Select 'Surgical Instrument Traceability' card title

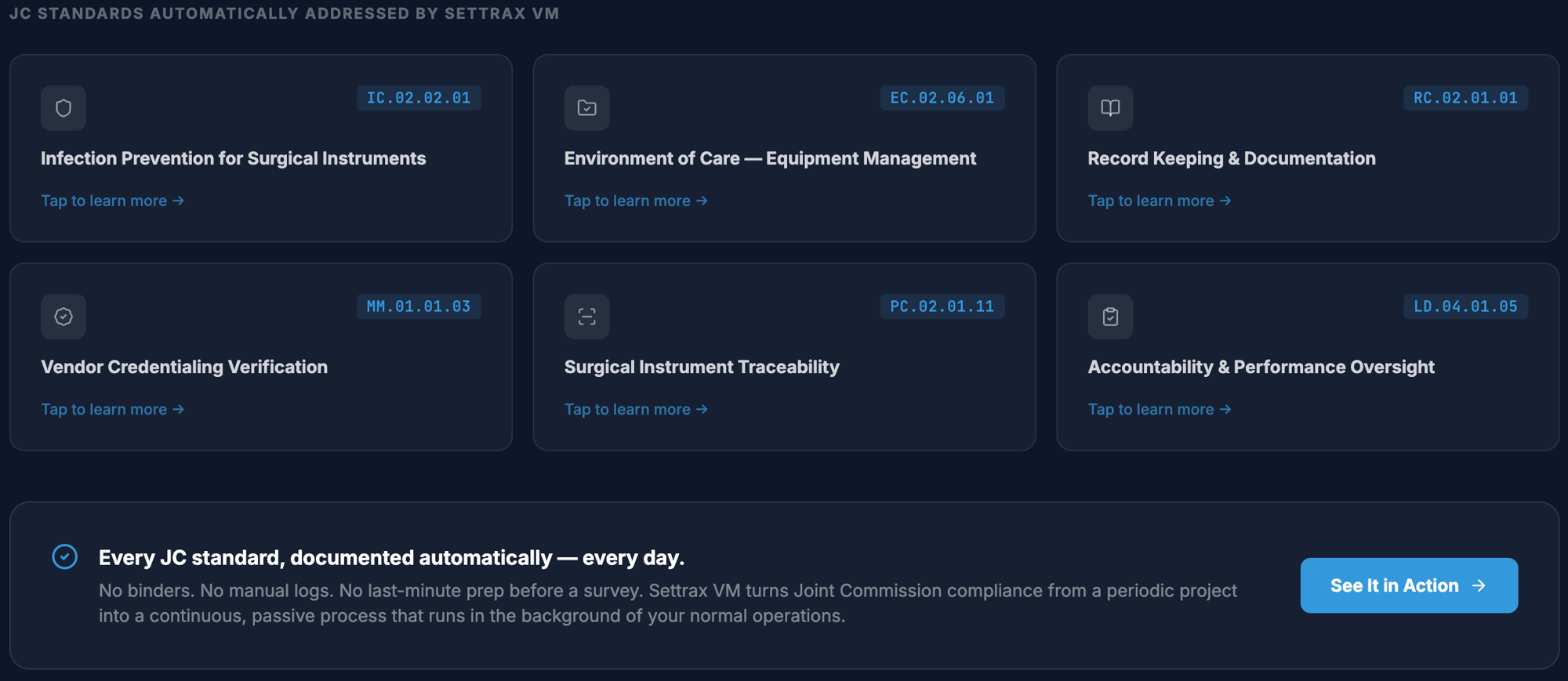coord(702,367)
